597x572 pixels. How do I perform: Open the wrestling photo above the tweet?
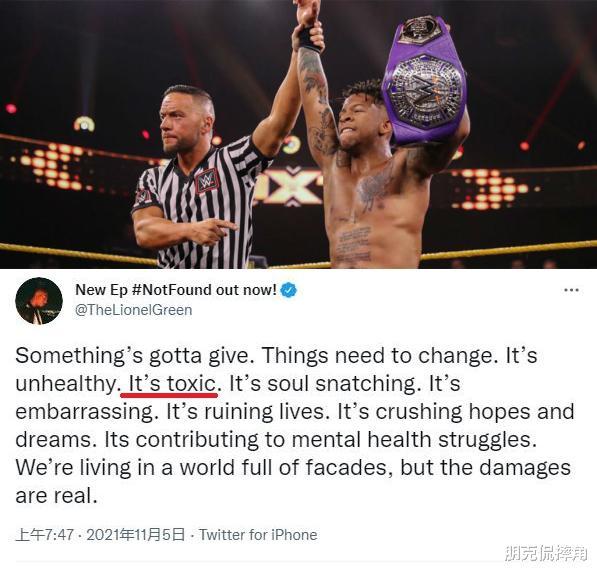tap(298, 134)
